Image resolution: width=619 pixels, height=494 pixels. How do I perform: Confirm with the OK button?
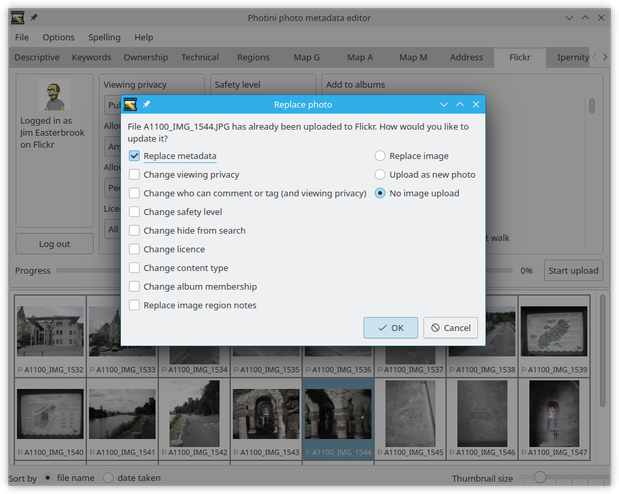[390, 328]
